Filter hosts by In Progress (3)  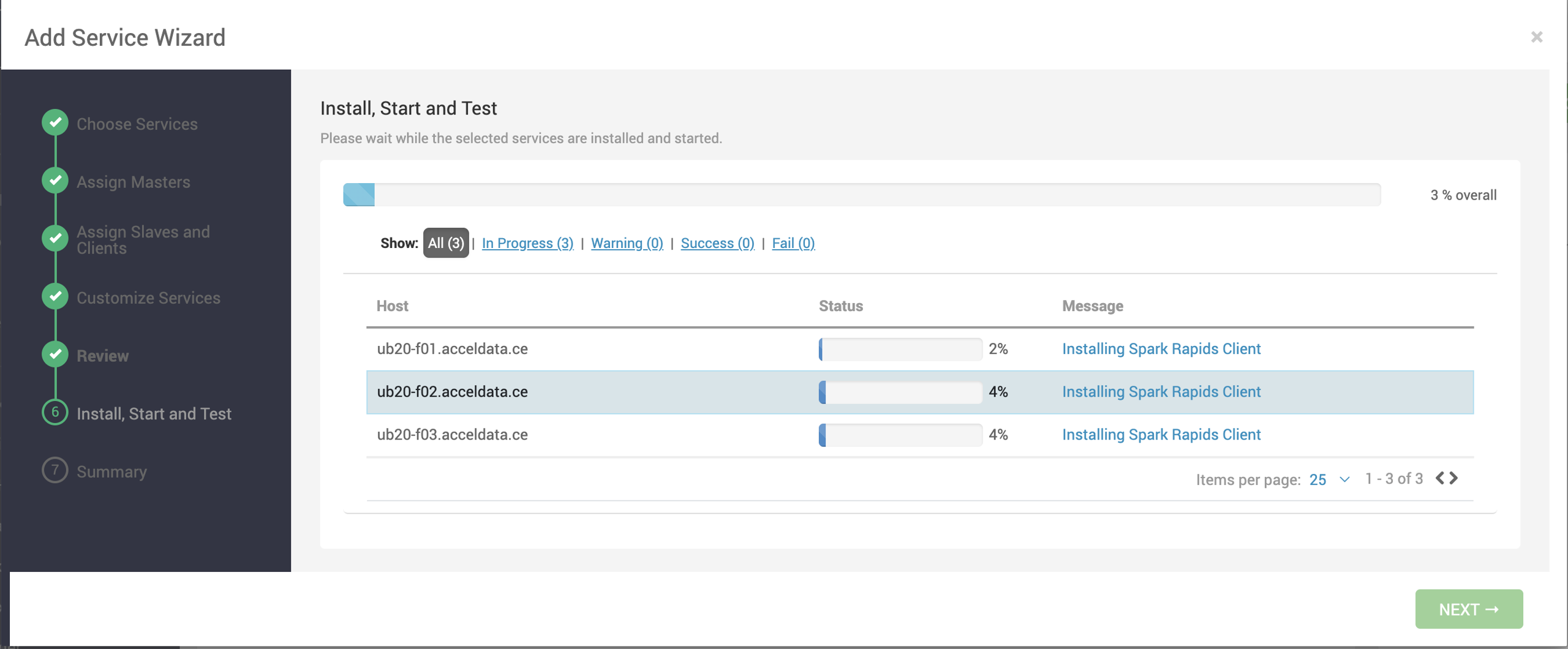[527, 243]
